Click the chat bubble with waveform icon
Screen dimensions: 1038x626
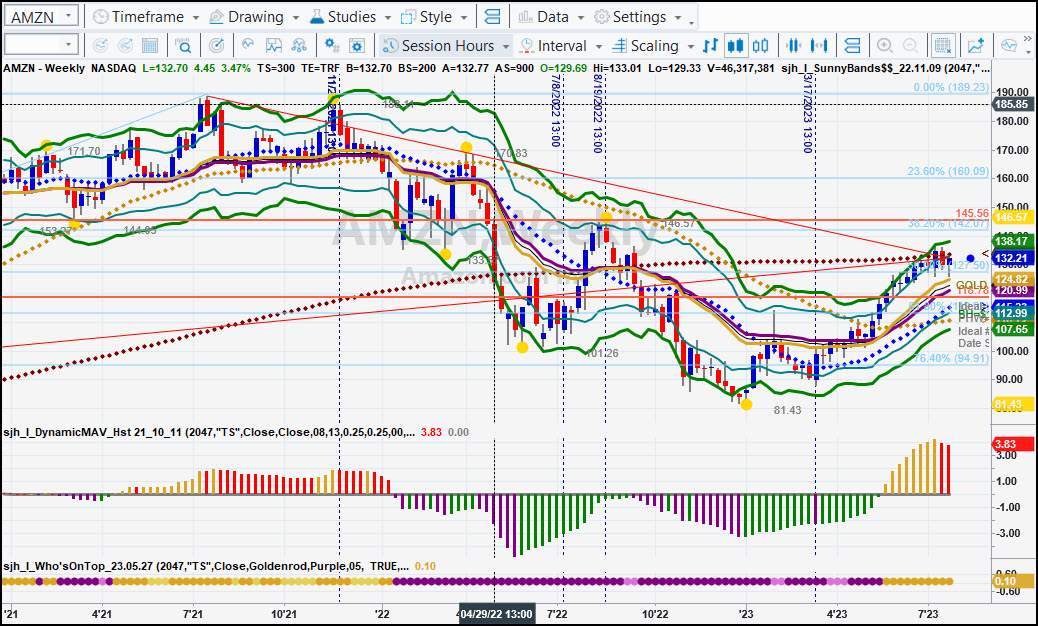click(1009, 45)
